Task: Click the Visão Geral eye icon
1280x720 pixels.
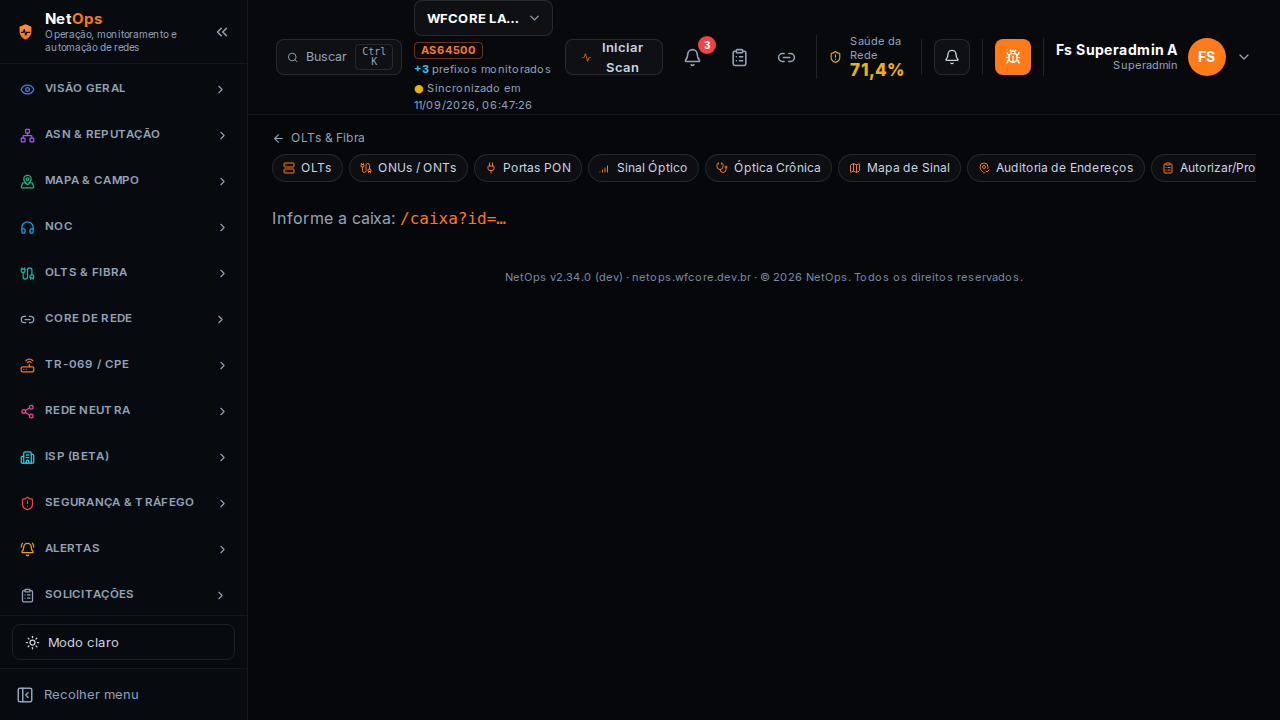Action: coord(28,89)
